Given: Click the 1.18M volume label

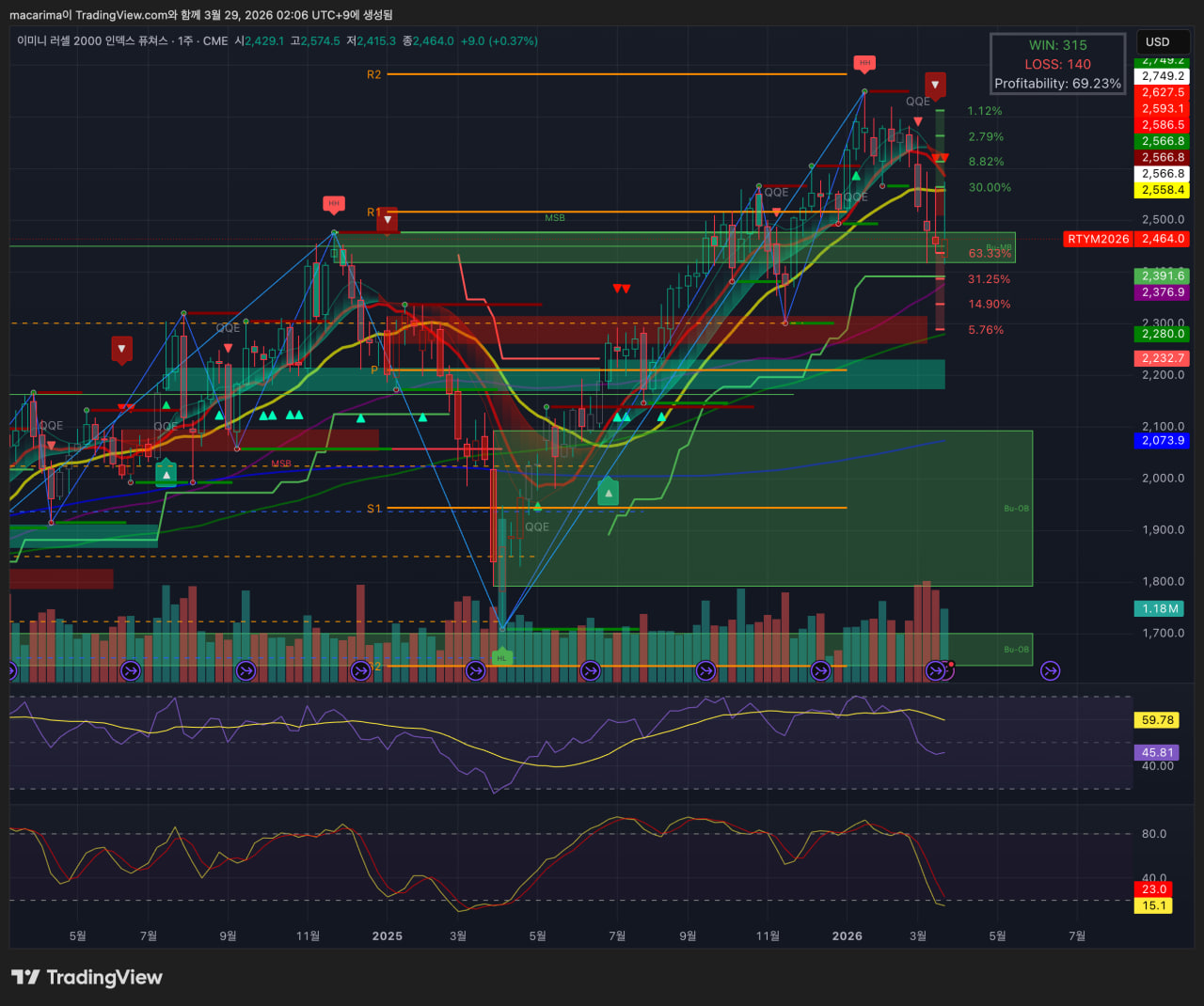Looking at the screenshot, I should 1160,608.
